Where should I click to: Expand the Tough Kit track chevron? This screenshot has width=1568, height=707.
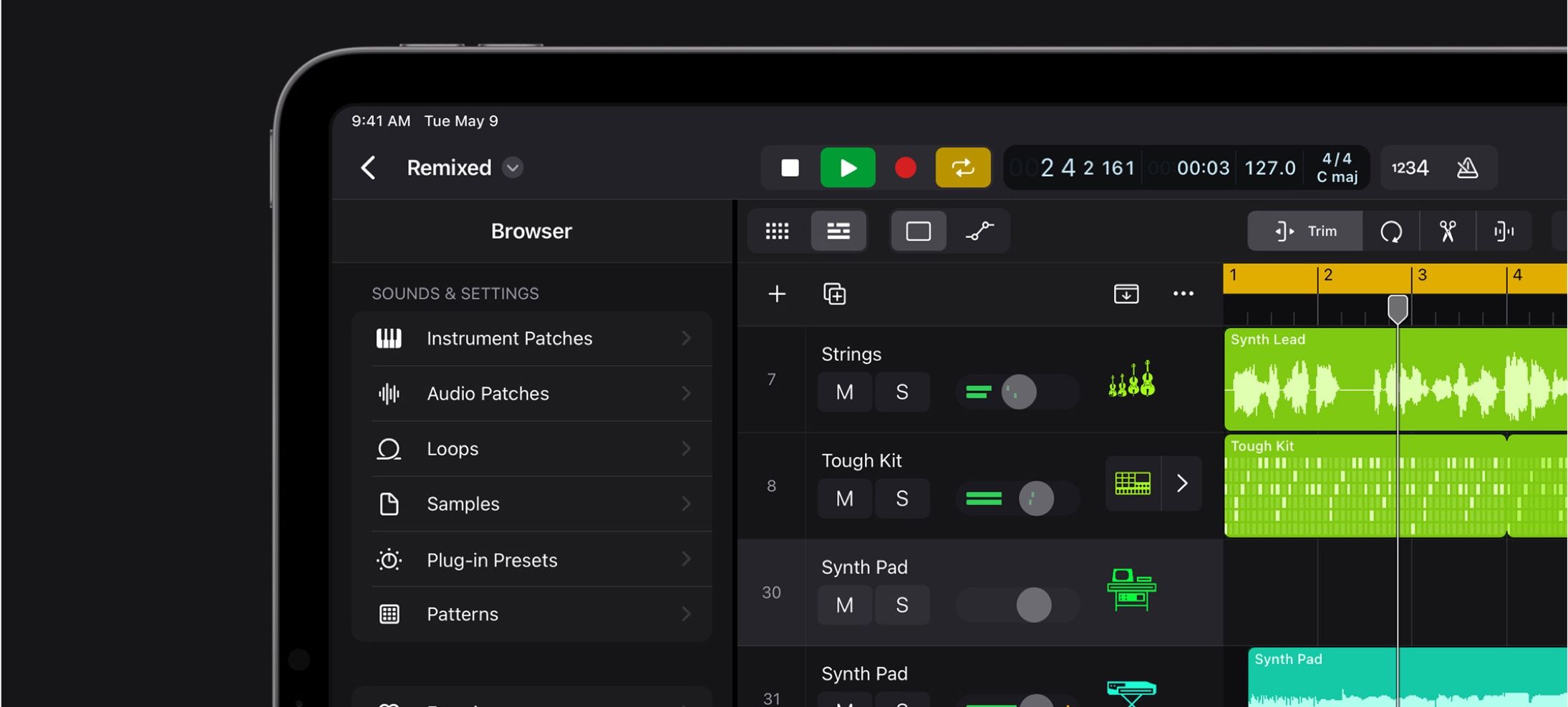1182,484
